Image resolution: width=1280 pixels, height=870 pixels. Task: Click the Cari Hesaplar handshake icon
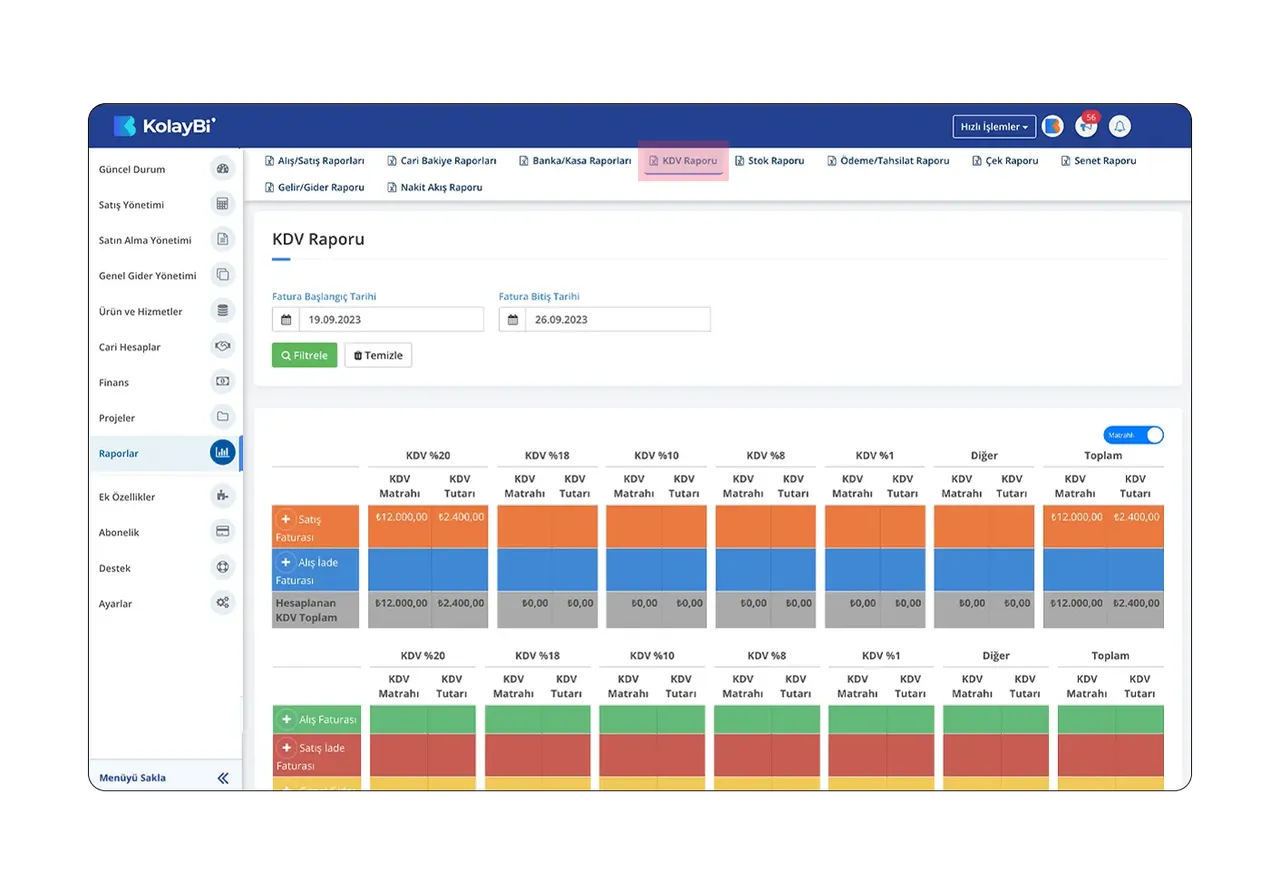[x=222, y=346]
